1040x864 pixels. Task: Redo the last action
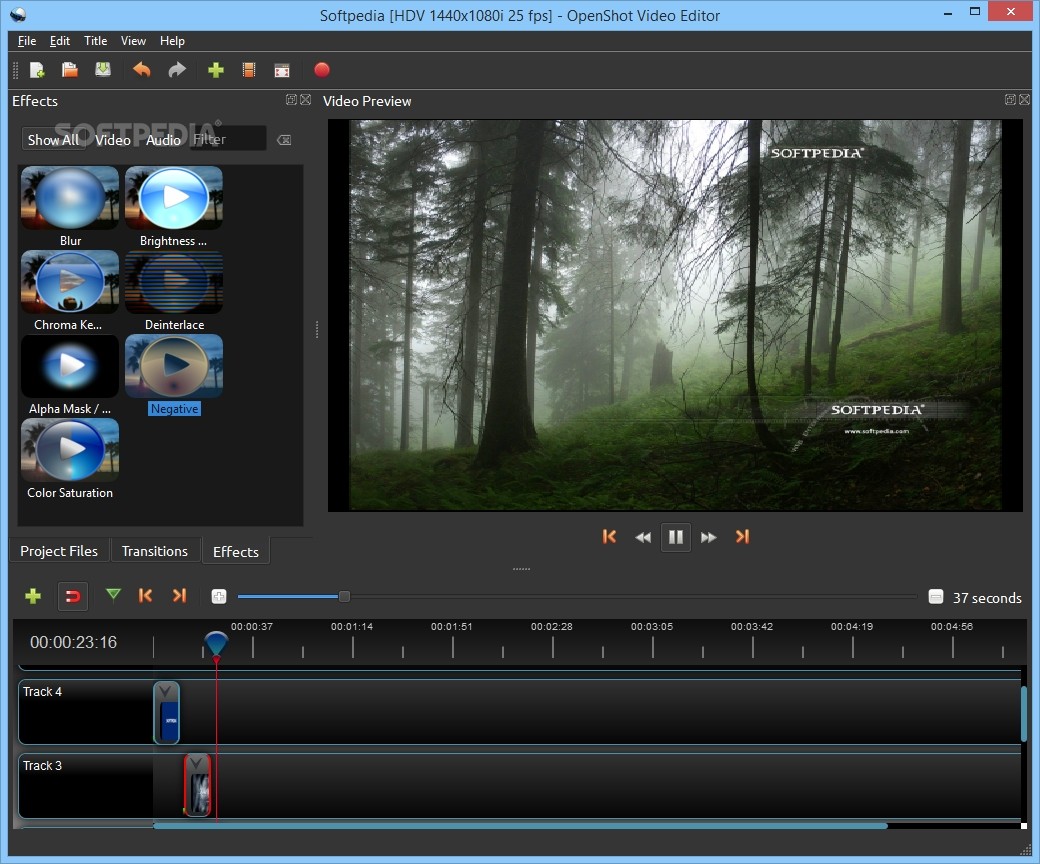(177, 70)
